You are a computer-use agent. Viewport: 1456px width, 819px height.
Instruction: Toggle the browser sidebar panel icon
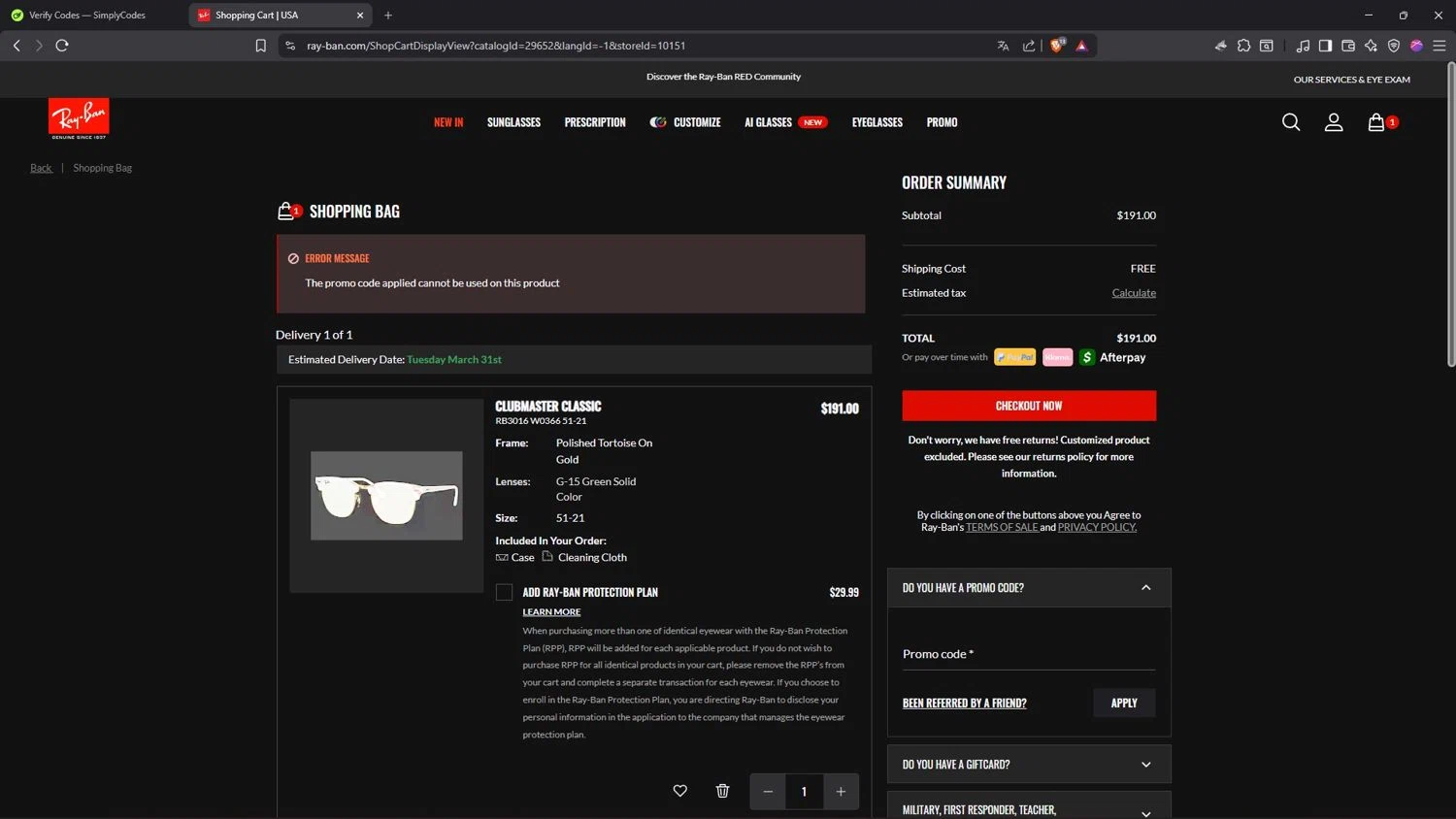[x=1325, y=46]
